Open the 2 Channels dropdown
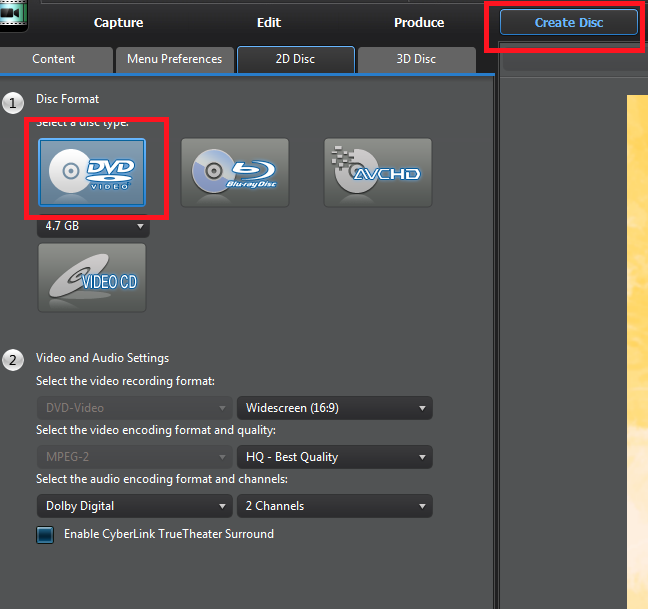This screenshot has height=609, width=648. click(335, 506)
